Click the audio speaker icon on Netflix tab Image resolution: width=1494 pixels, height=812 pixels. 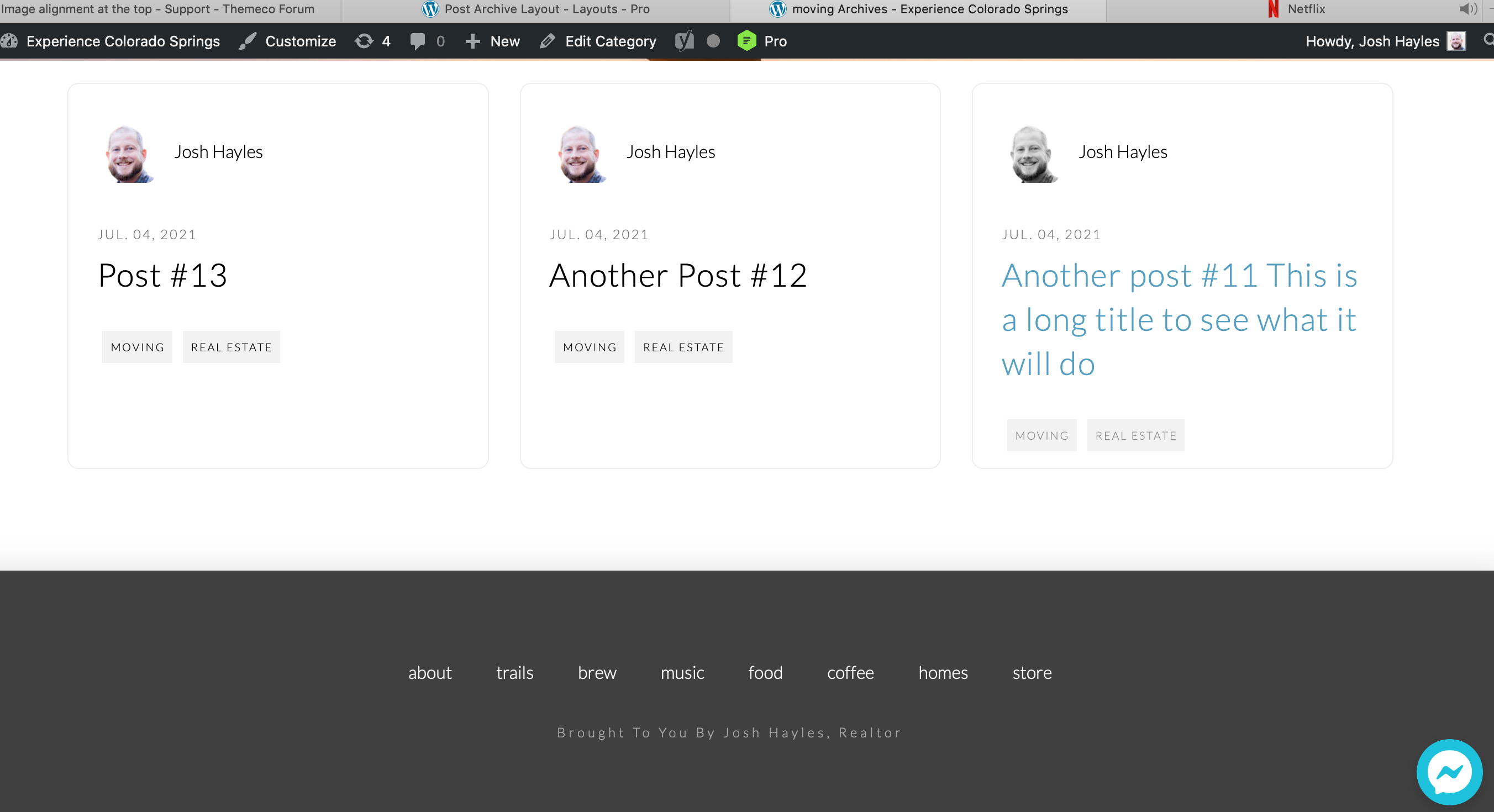click(1467, 9)
